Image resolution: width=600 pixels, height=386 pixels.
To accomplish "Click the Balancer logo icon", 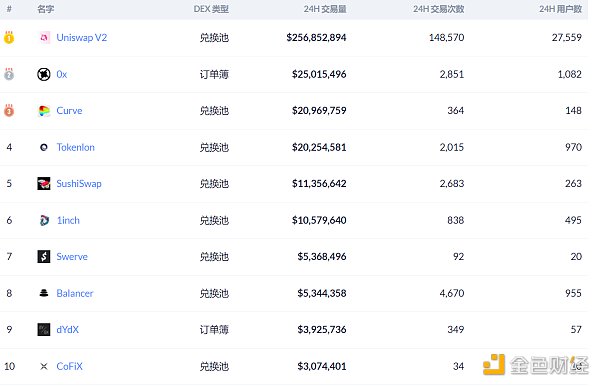I will tap(44, 293).
